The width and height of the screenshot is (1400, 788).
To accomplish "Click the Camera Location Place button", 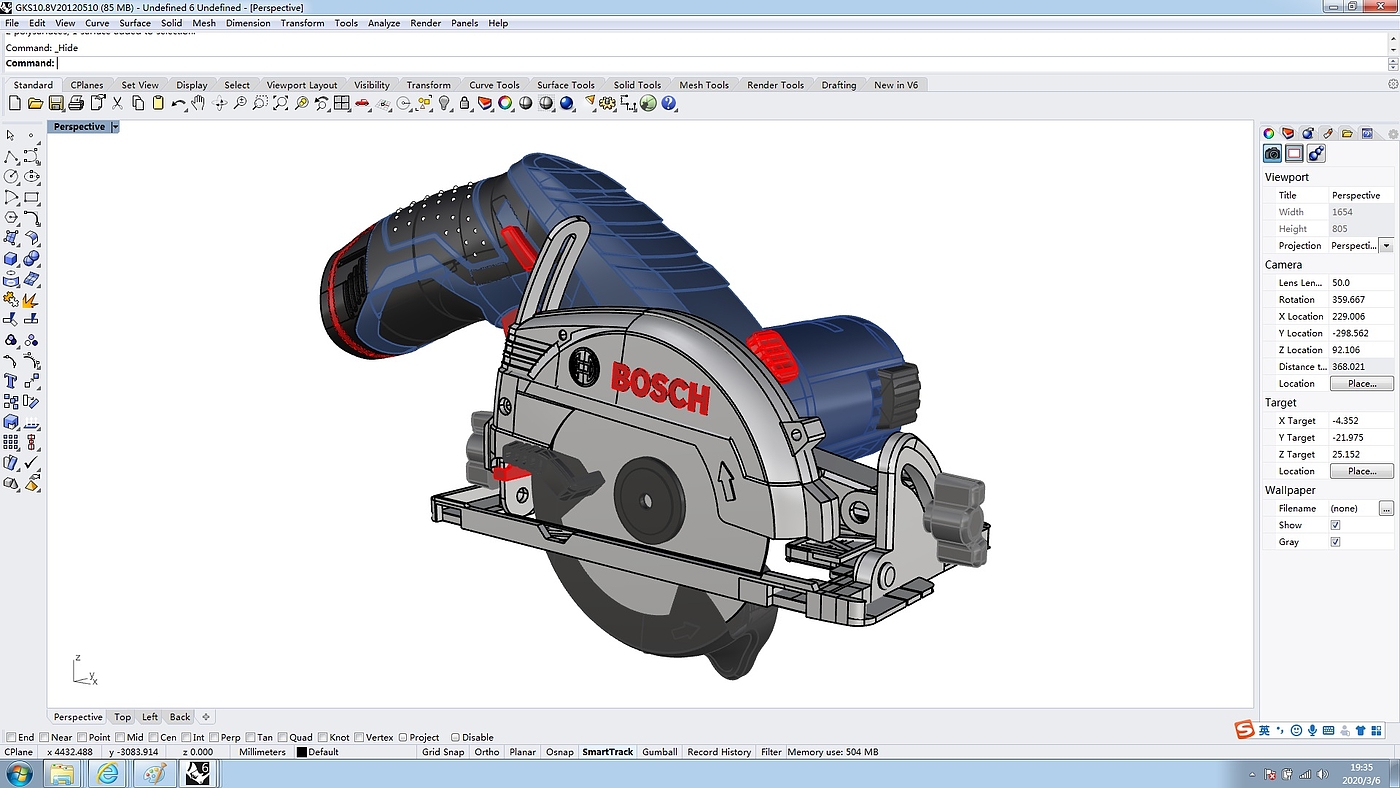I will (x=1360, y=383).
